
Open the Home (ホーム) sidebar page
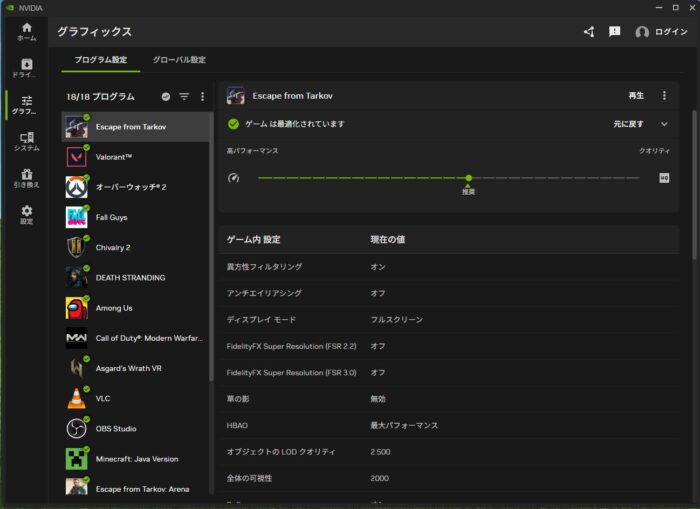[x=26, y=32]
